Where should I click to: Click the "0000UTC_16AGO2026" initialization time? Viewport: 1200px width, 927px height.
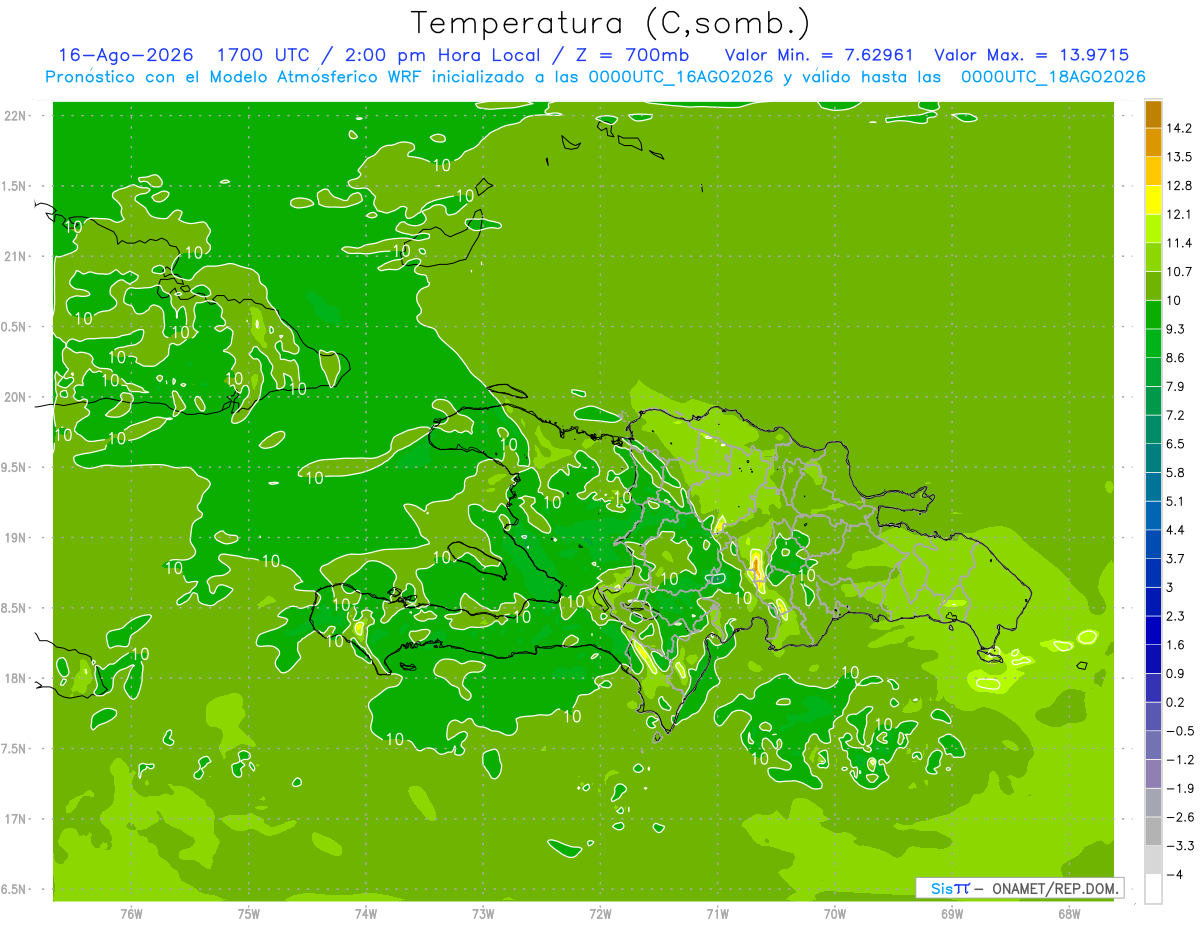click(681, 77)
